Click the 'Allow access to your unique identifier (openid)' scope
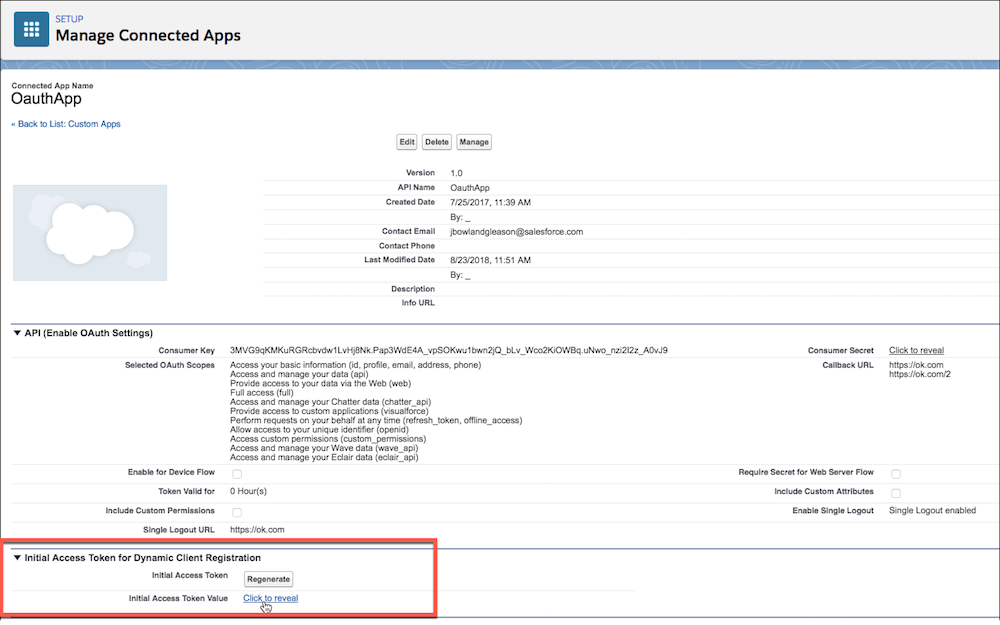Screen dimensions: 1000x625 319,430
